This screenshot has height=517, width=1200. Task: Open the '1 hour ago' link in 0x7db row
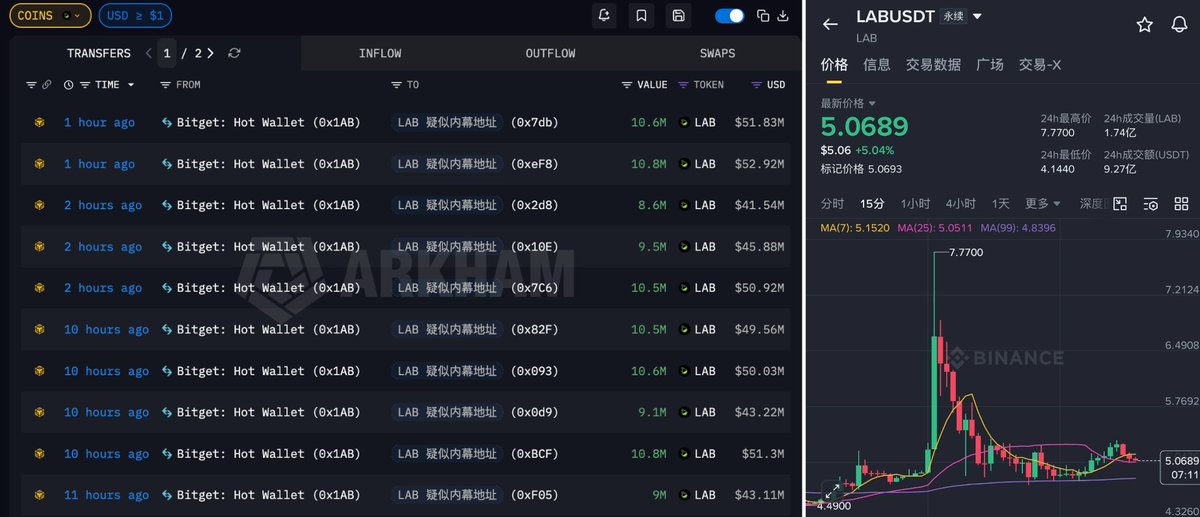pyautogui.click(x=99, y=123)
